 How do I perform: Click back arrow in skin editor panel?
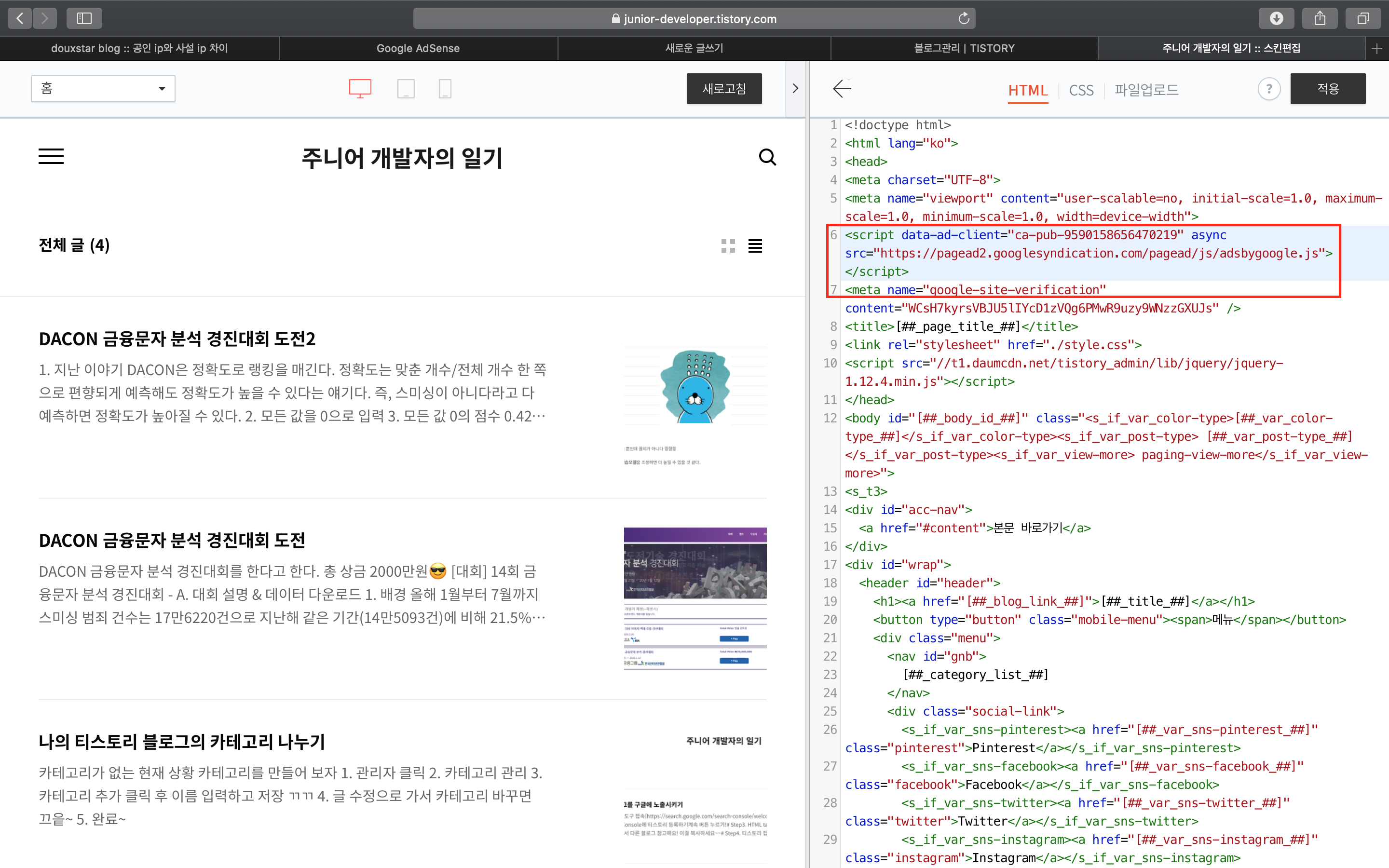pyautogui.click(x=842, y=89)
